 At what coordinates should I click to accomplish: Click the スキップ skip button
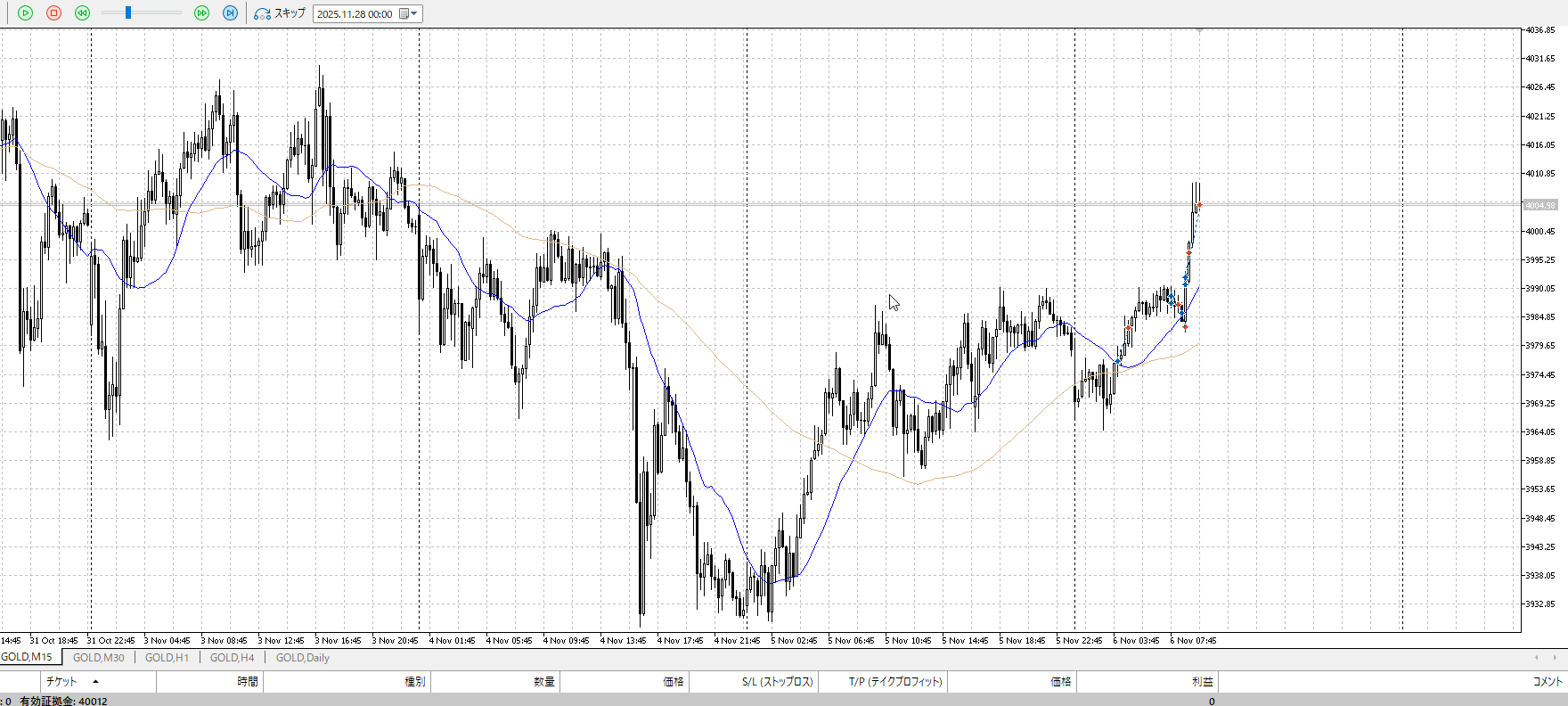(280, 13)
